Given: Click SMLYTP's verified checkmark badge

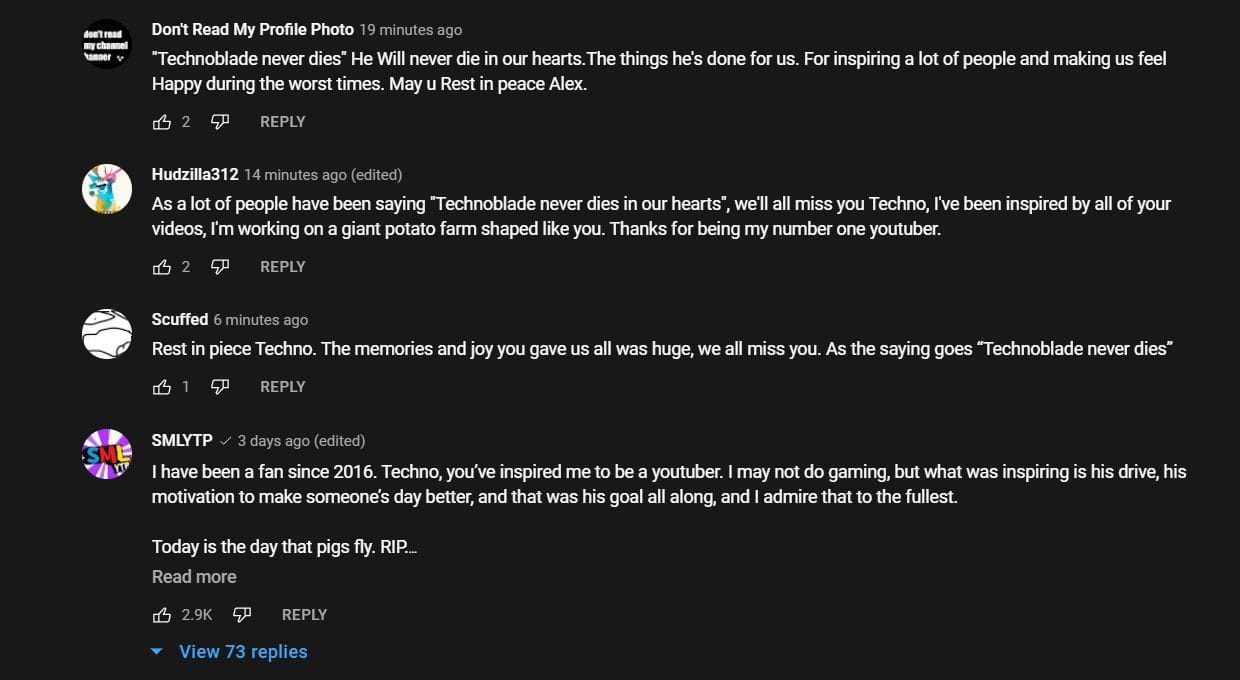Looking at the screenshot, I should point(225,440).
